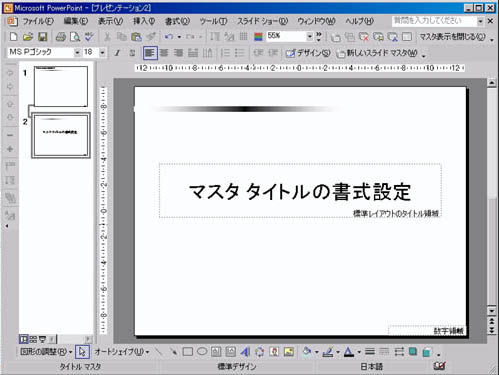Insert a diagram or organization chart
This screenshot has width=499, height=375.
pyautogui.click(x=260, y=352)
